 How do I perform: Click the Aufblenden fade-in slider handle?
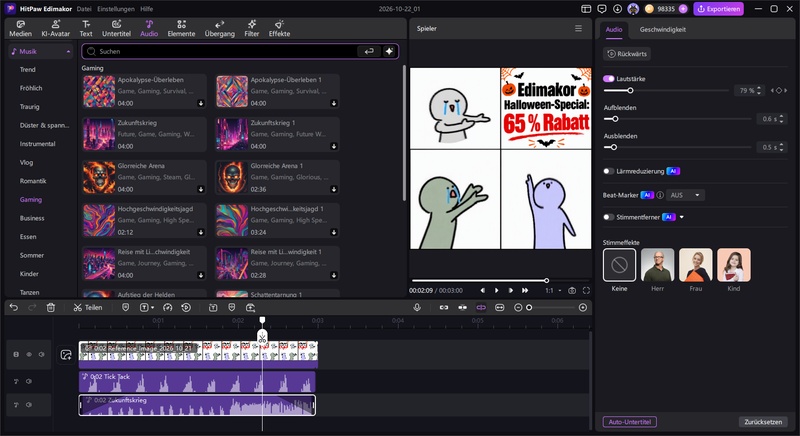coord(615,119)
